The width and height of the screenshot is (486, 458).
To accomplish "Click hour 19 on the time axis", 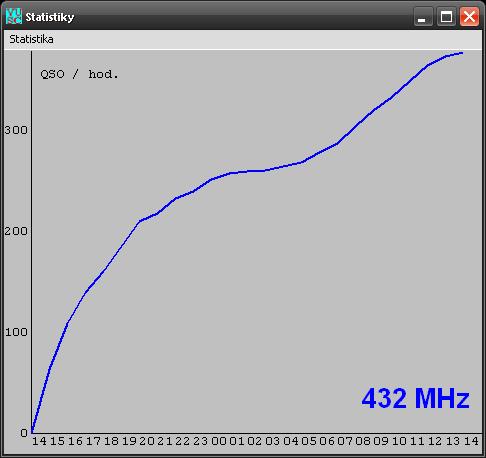I will (129, 441).
